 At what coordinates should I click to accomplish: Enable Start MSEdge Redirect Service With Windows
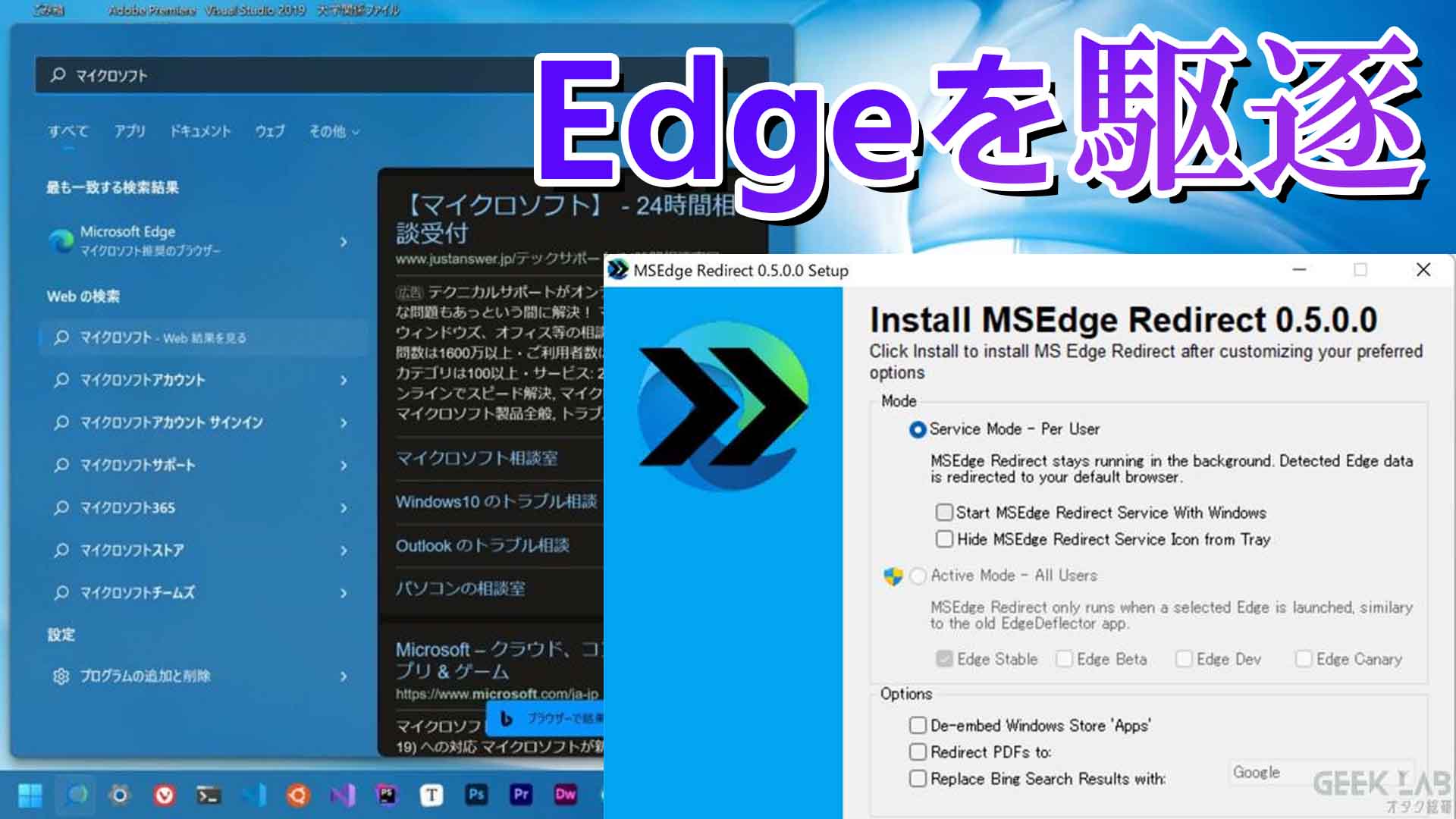point(944,513)
